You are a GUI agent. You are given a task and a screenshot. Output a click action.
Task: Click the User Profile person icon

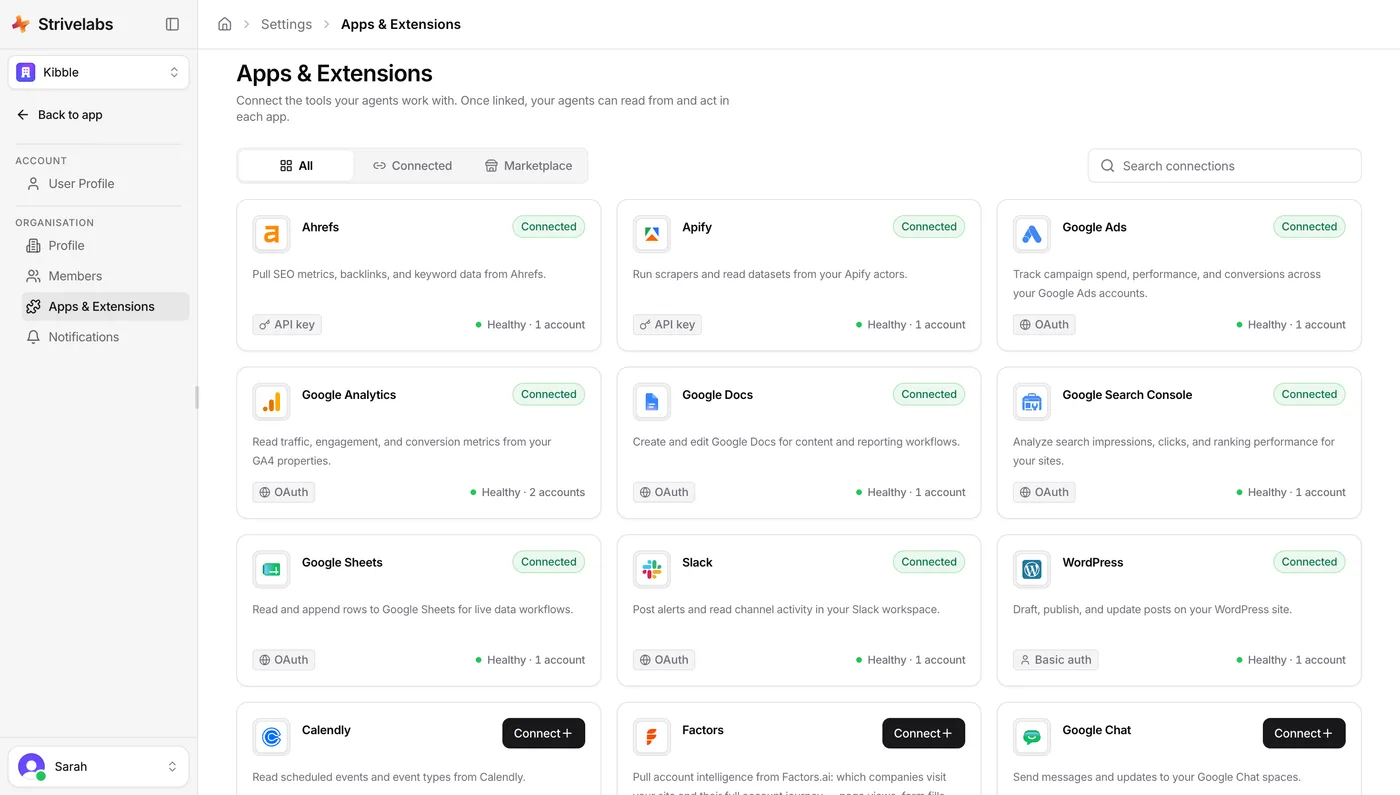pyautogui.click(x=33, y=184)
